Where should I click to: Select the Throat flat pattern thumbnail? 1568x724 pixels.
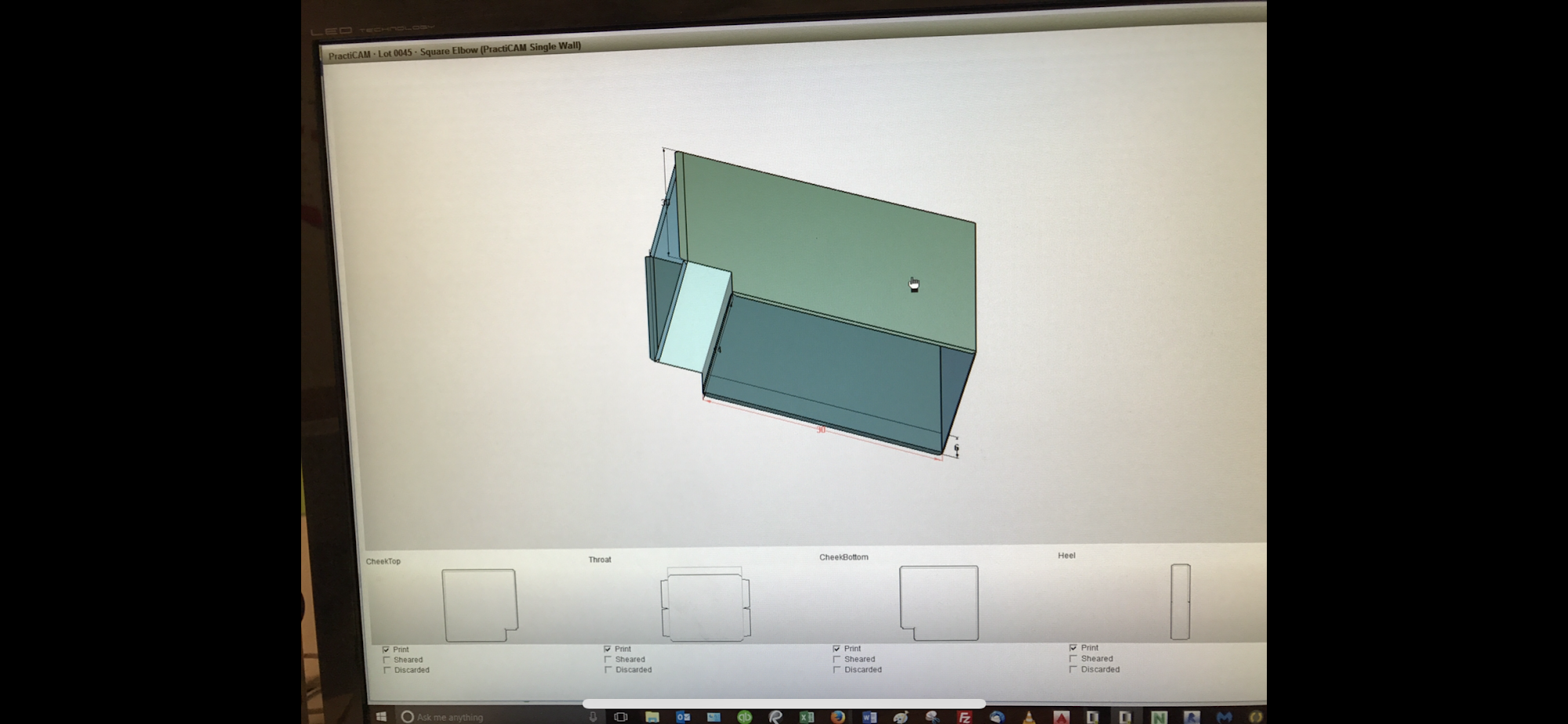click(706, 604)
